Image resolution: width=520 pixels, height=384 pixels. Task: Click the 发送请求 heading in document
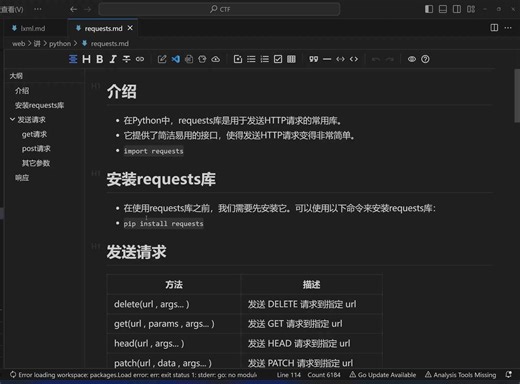click(136, 252)
